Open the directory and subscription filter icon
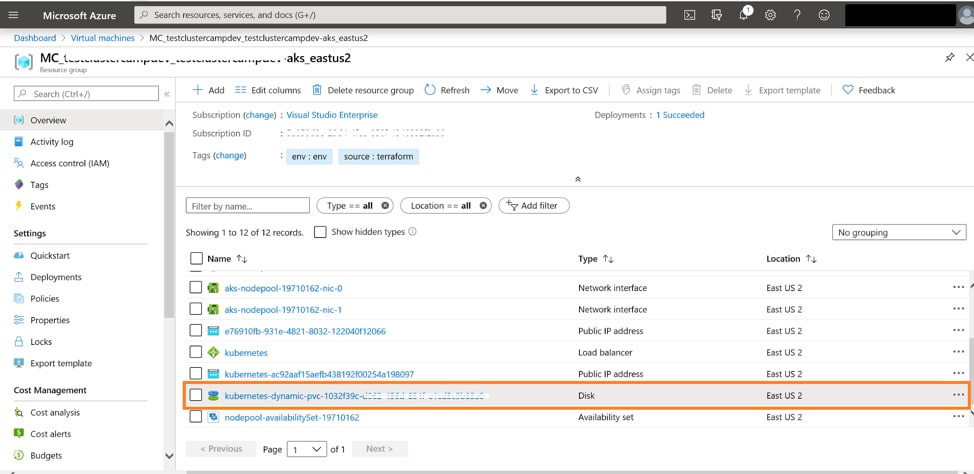Viewport: 974px width, 474px height. click(x=717, y=15)
